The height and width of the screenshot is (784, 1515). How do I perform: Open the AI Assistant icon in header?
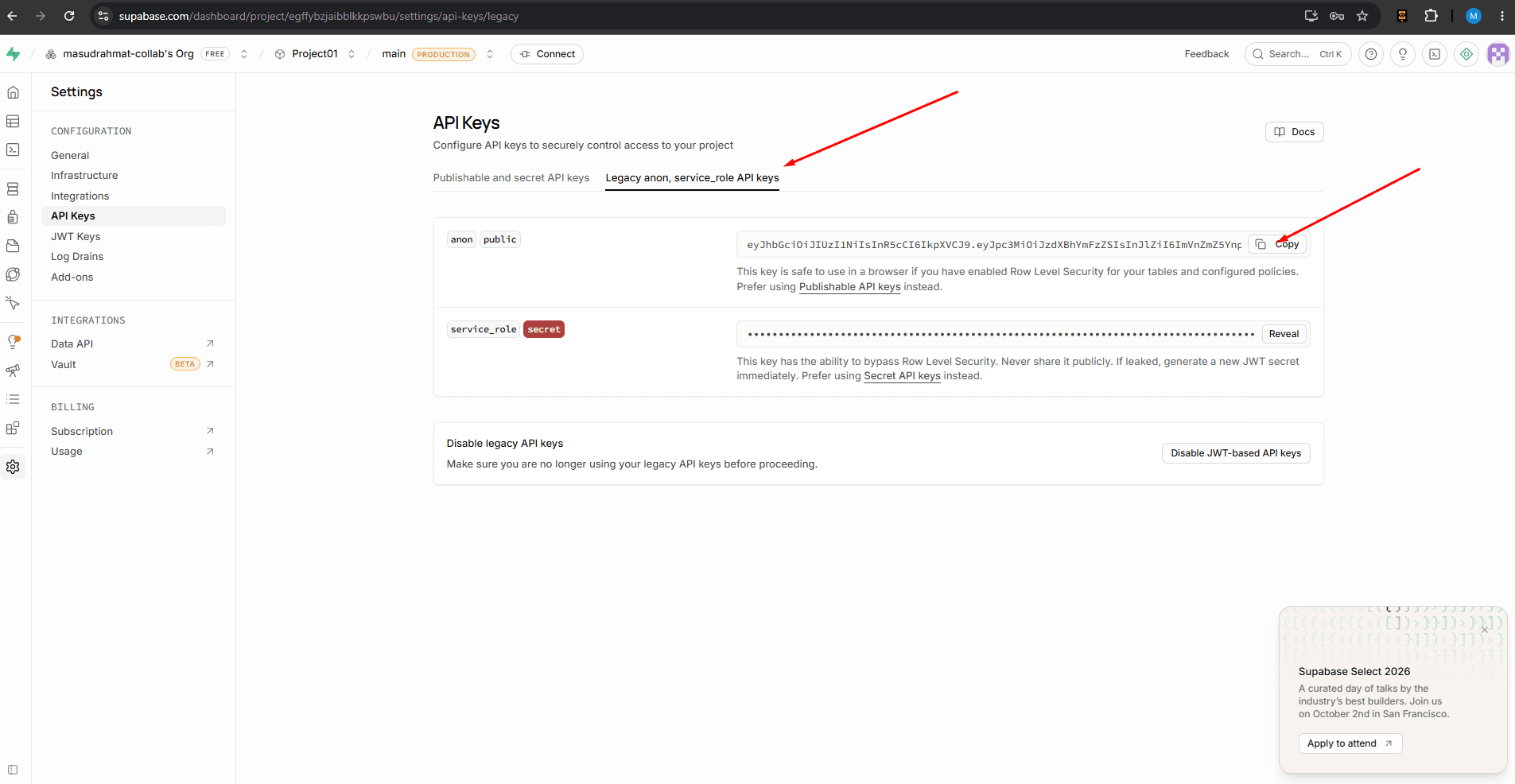click(x=1466, y=54)
